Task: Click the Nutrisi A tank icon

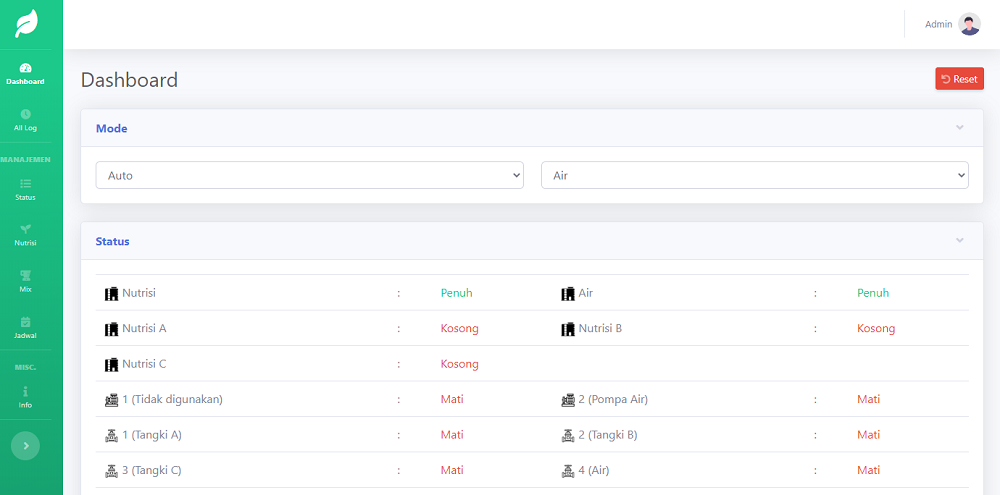Action: [x=111, y=329]
